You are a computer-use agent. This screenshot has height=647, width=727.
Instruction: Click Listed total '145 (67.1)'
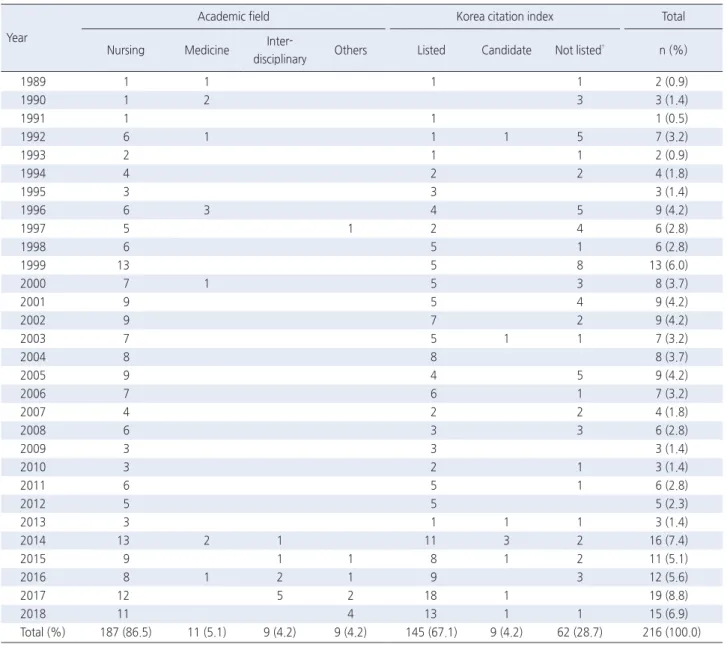431,632
